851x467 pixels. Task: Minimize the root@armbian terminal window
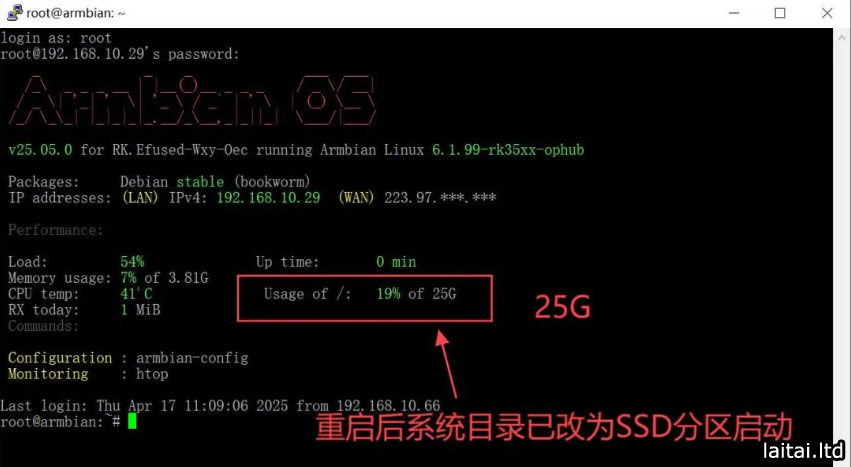(x=734, y=13)
